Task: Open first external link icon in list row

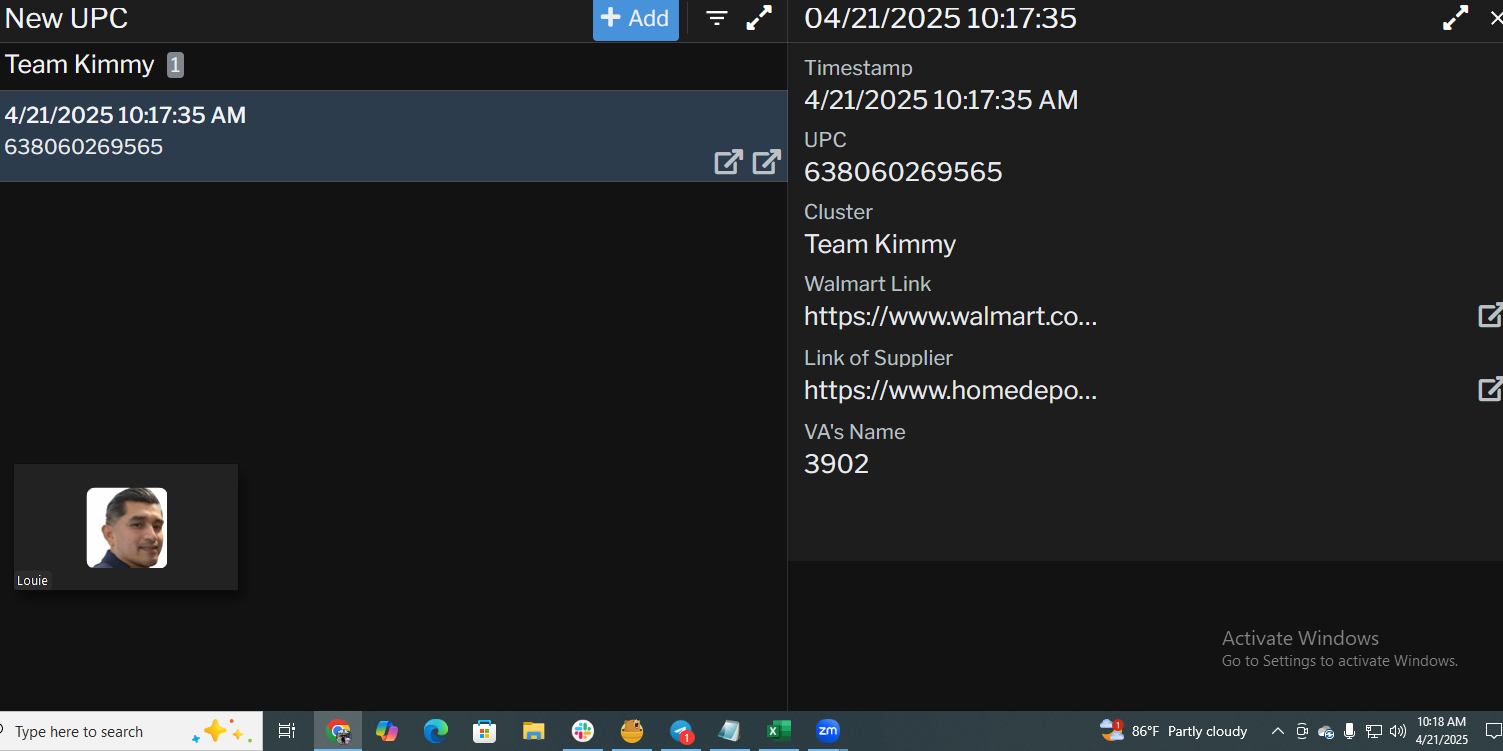Action: 728,162
